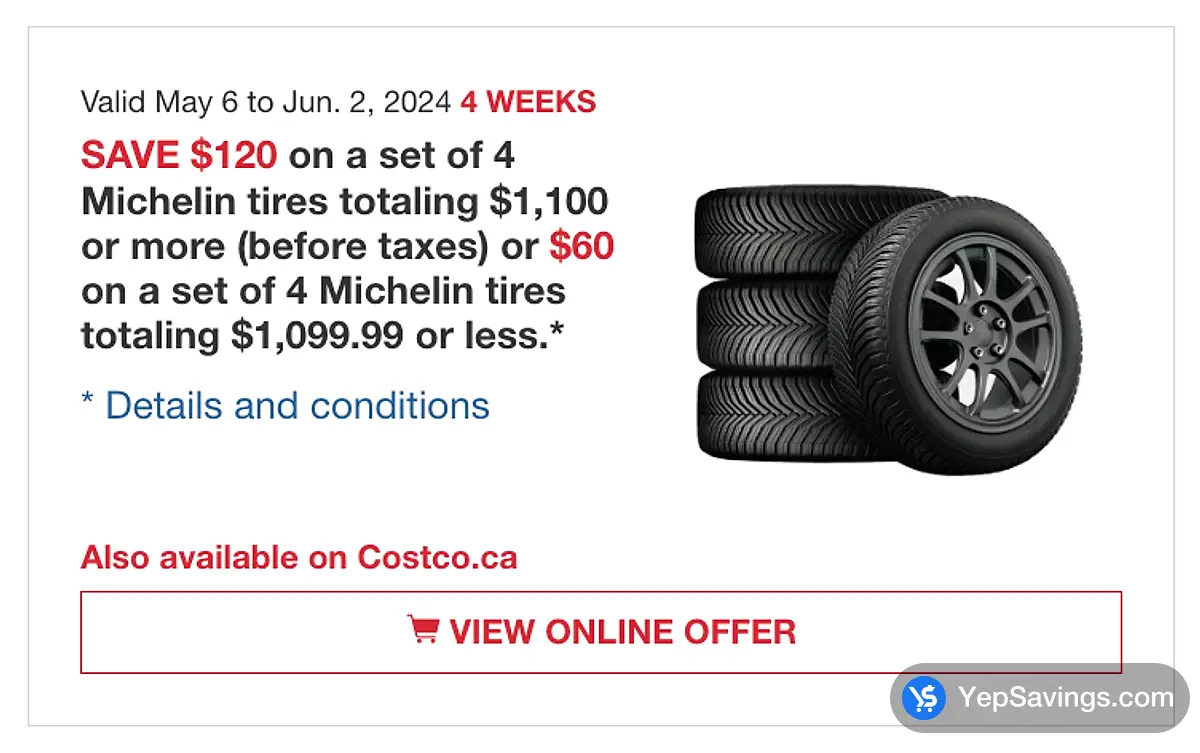Click the Also available on Costco.ca heading

point(299,557)
